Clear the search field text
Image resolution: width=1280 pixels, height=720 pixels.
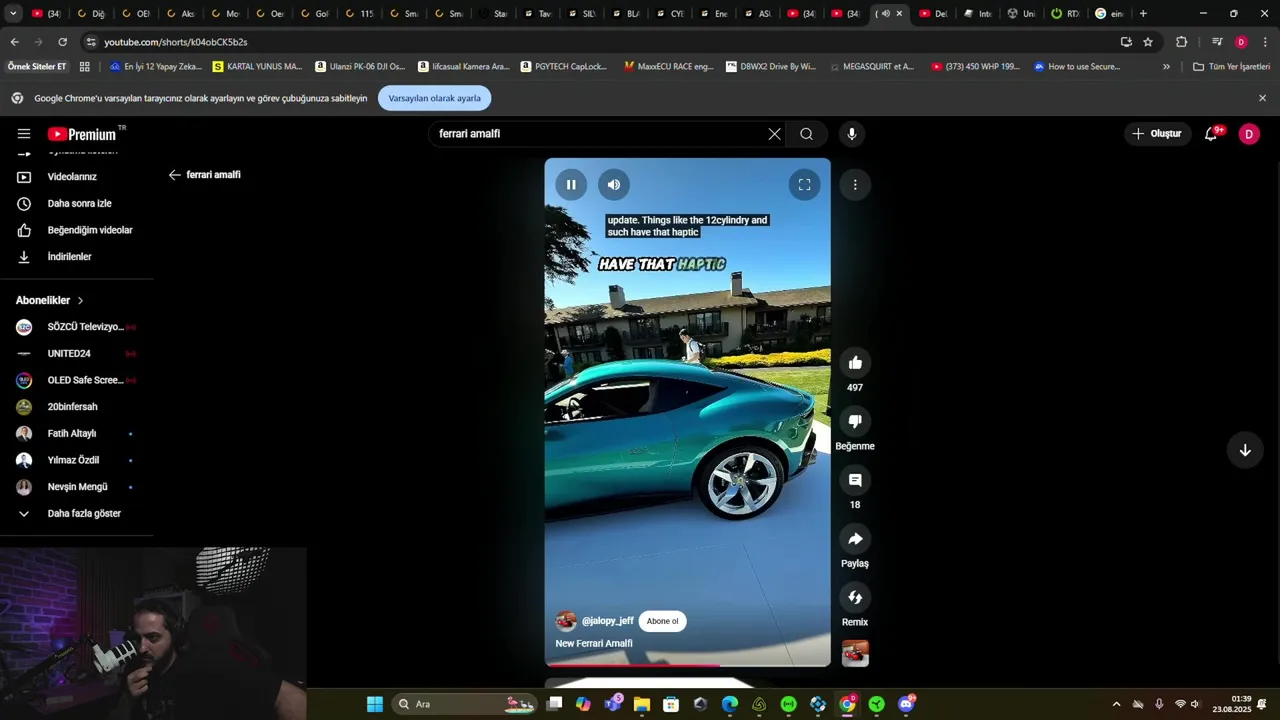pos(774,134)
